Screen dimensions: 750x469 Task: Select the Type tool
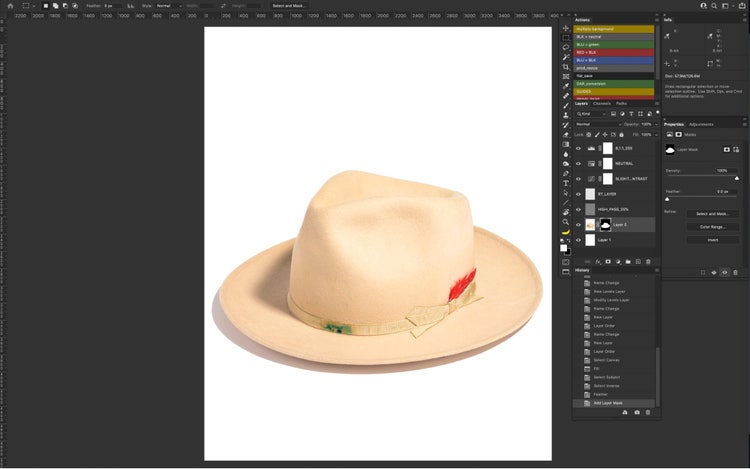[566, 183]
